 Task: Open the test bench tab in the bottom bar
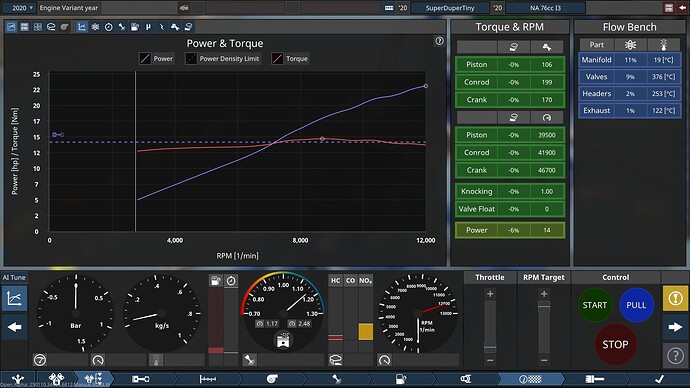tap(530, 379)
